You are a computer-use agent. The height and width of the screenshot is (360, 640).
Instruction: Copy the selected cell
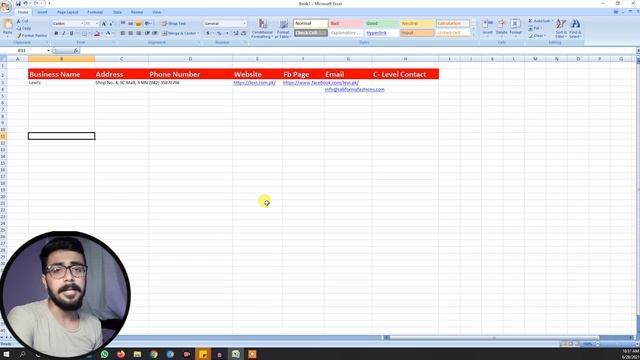pyautogui.click(x=24, y=28)
